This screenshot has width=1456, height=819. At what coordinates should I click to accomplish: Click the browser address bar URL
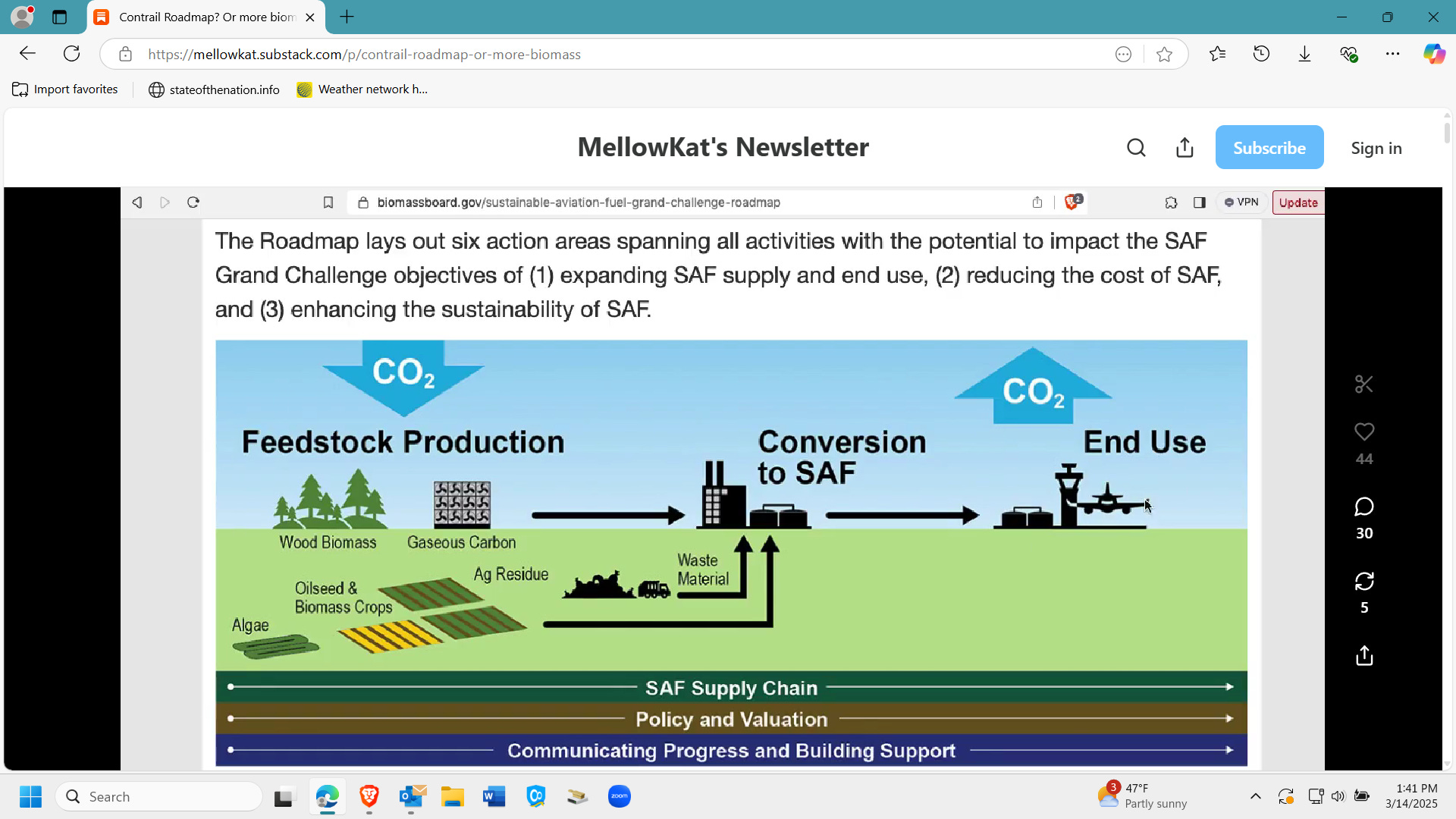pyautogui.click(x=364, y=55)
